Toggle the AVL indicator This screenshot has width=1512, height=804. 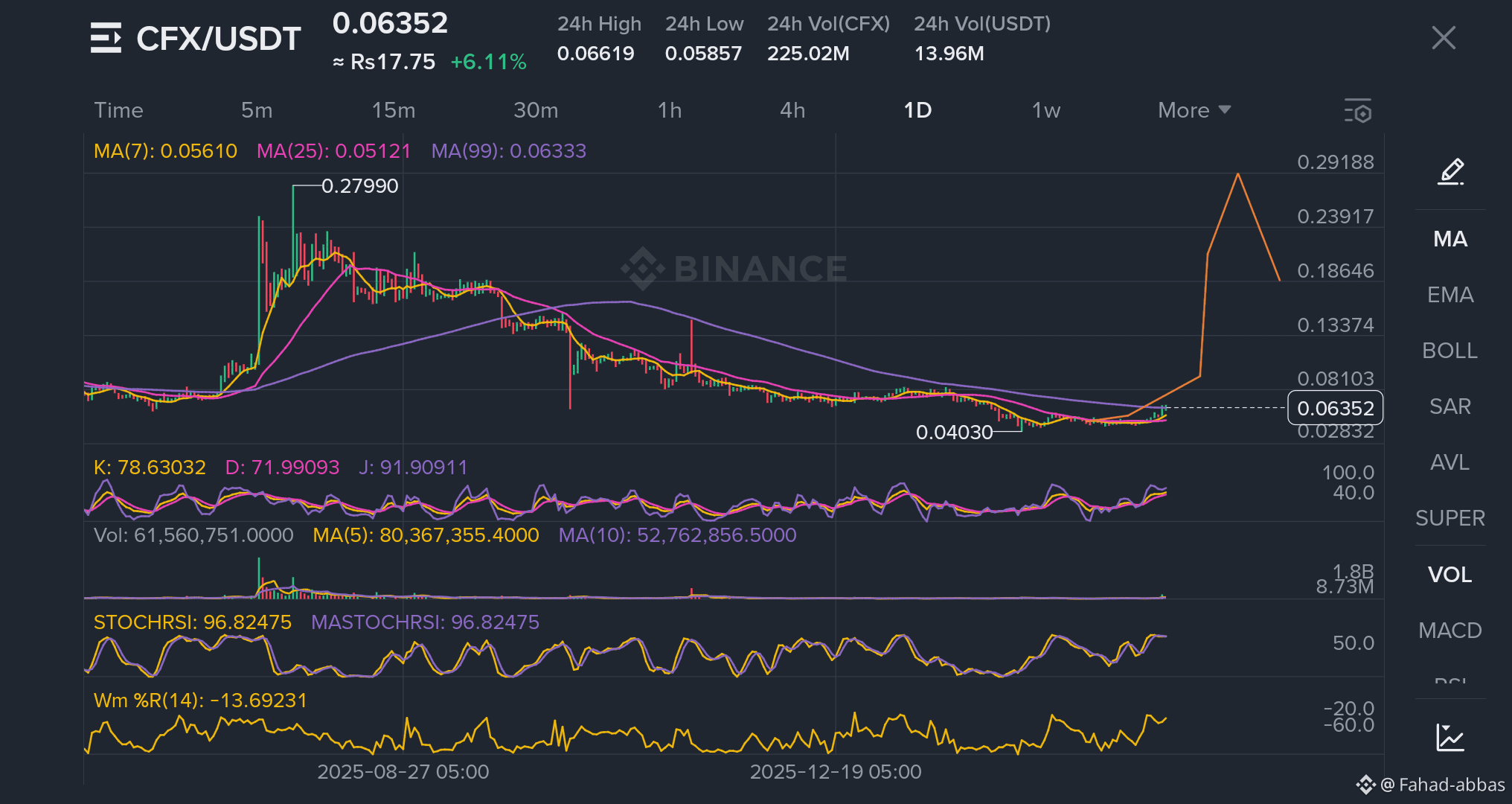[1450, 462]
